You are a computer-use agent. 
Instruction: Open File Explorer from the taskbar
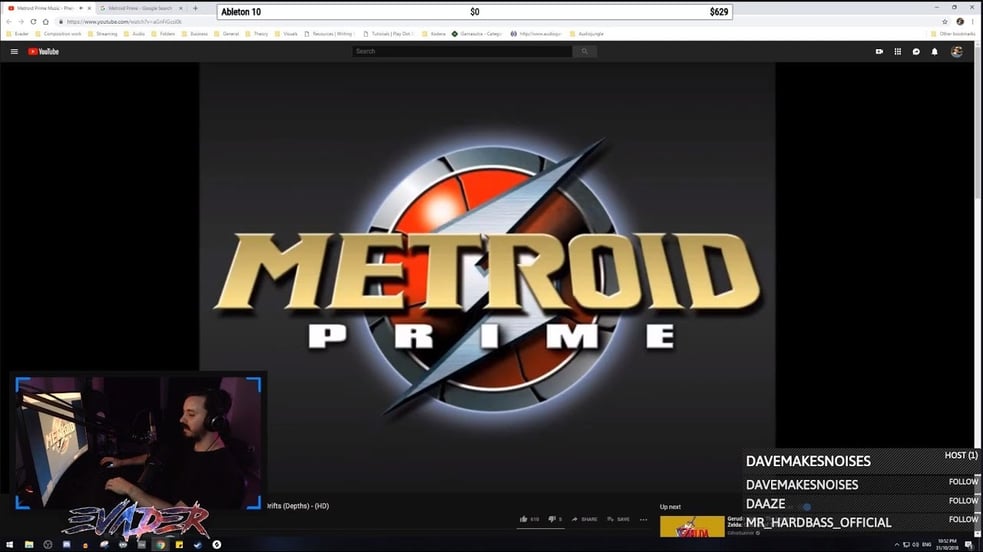(x=29, y=544)
